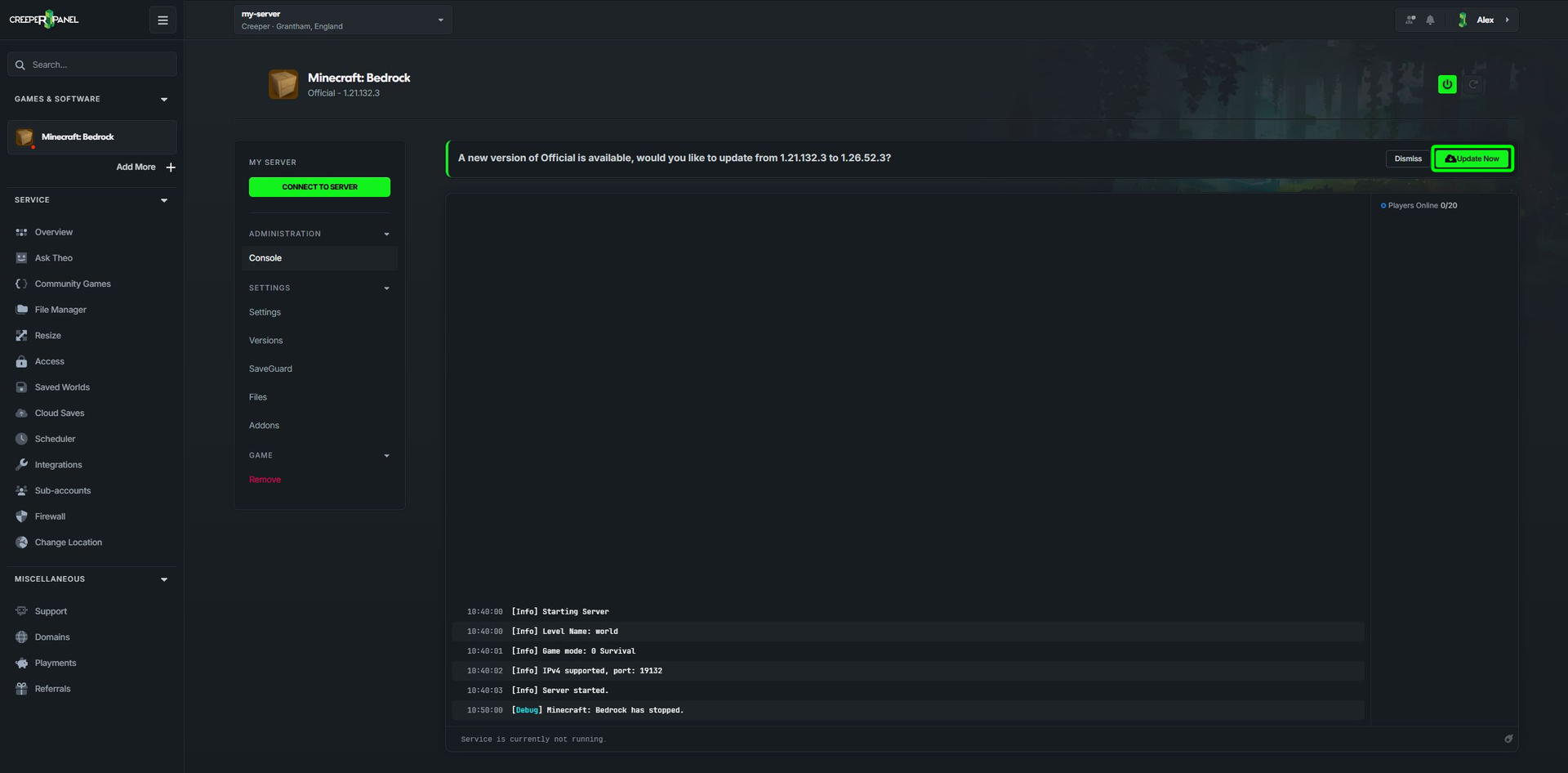Collapse the Games & Software section

tap(164, 100)
